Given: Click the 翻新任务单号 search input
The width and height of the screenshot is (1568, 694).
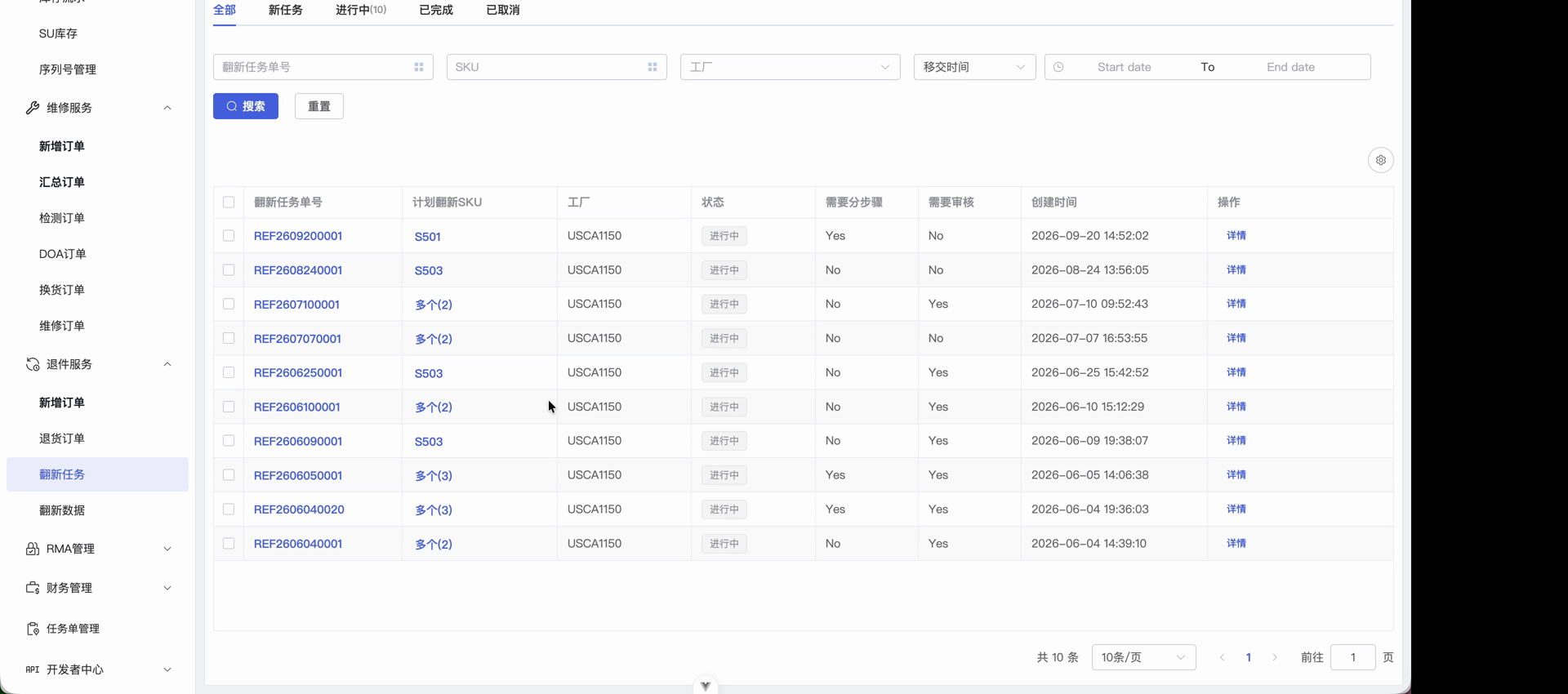Looking at the screenshot, I should [x=323, y=67].
